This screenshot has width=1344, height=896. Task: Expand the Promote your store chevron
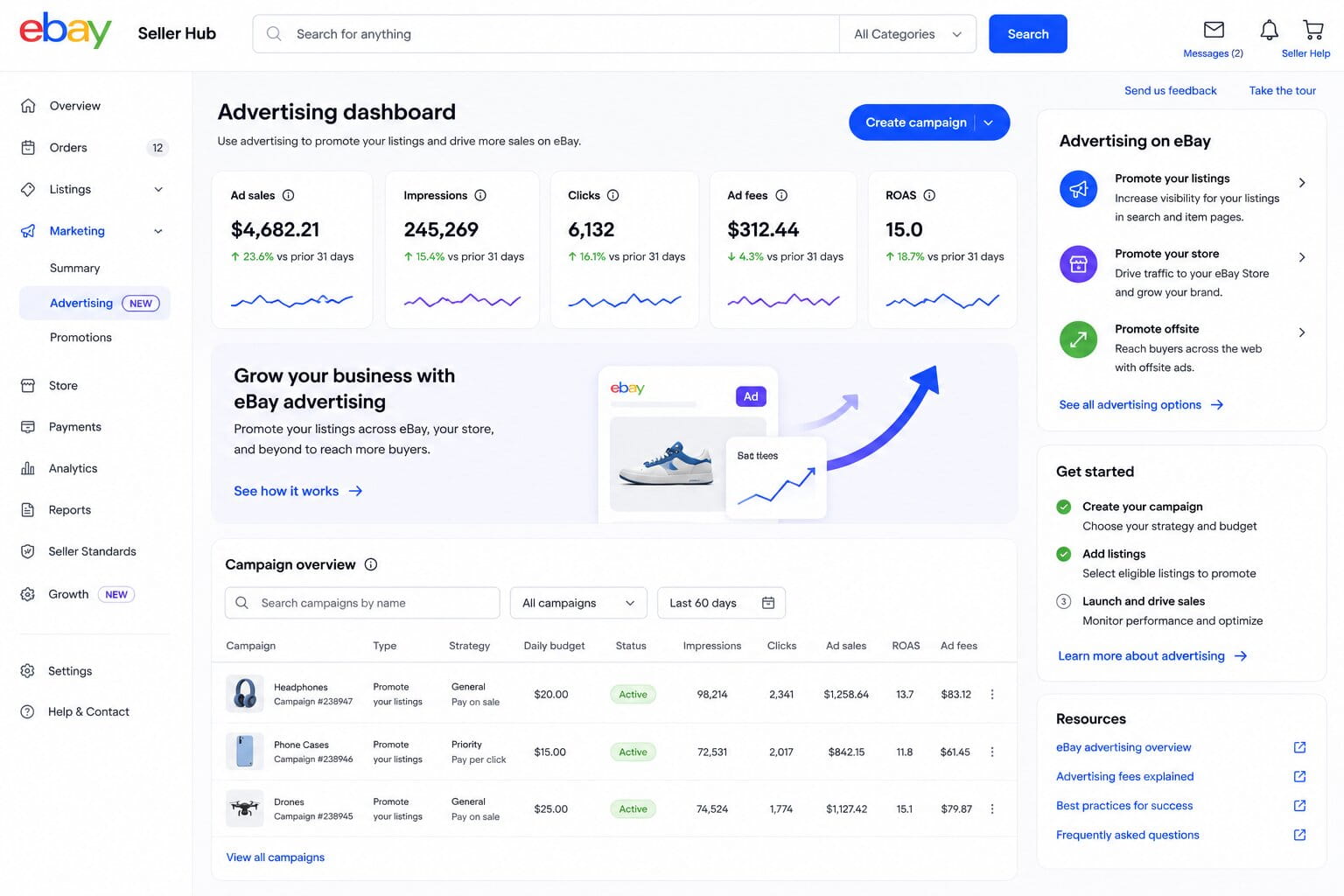1302,257
